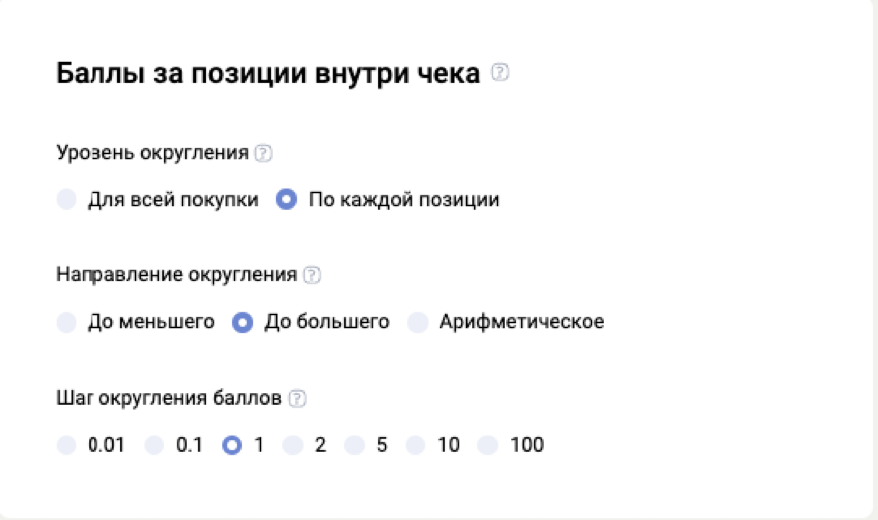Select "До меньшего" rounding direction
The image size is (878, 520).
click(67, 322)
